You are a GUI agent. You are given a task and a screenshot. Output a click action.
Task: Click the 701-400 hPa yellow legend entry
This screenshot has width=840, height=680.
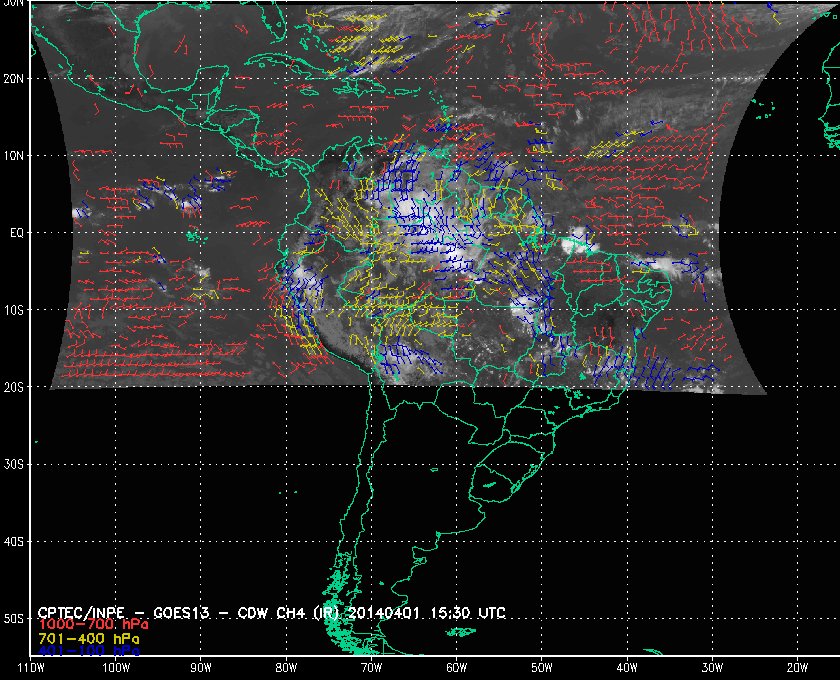coord(88,639)
